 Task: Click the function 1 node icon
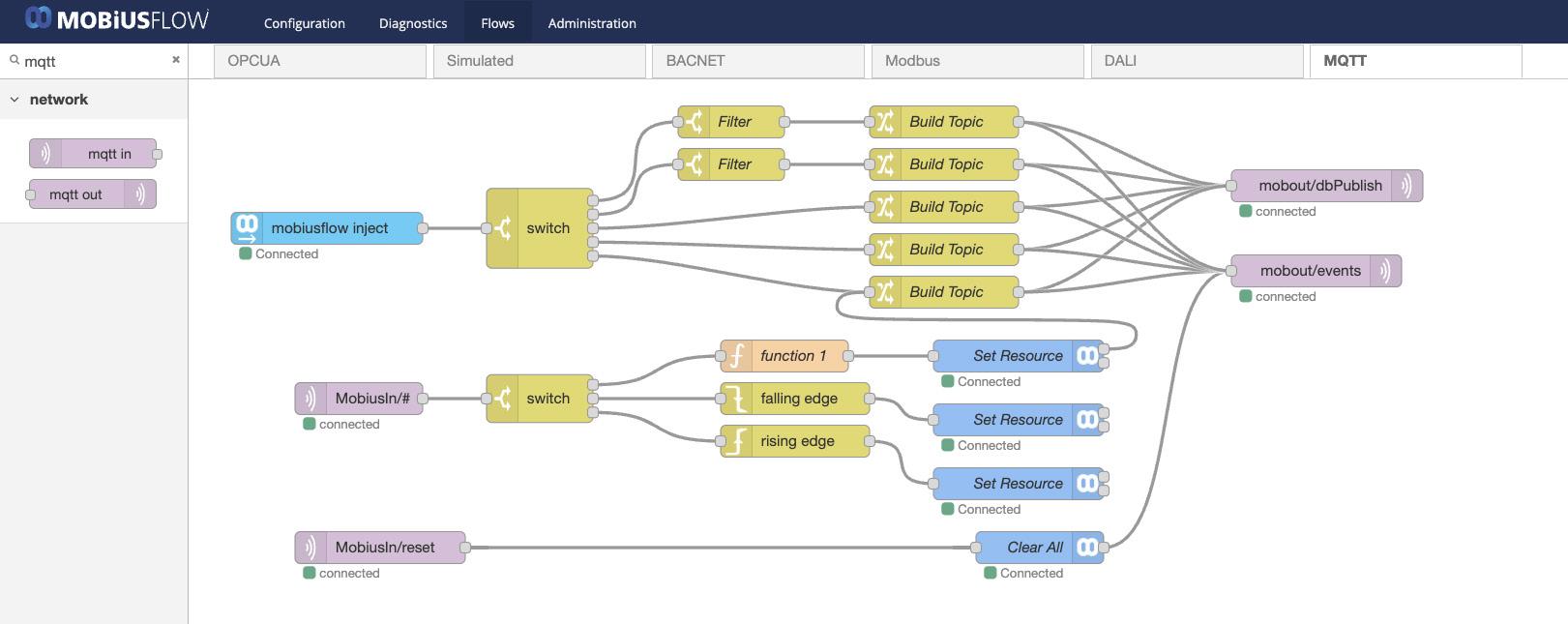point(736,356)
